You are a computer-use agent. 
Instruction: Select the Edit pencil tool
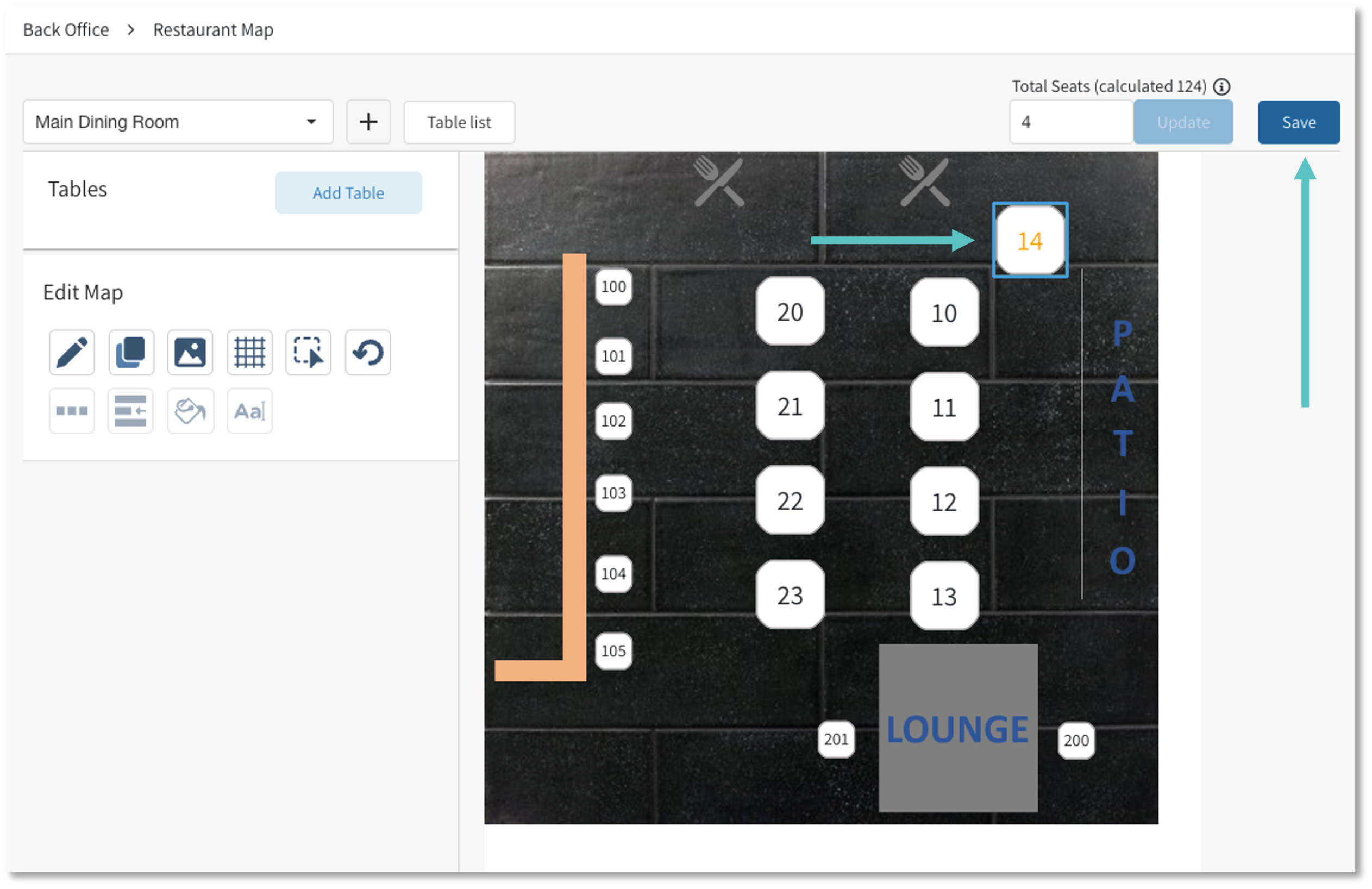(71, 352)
